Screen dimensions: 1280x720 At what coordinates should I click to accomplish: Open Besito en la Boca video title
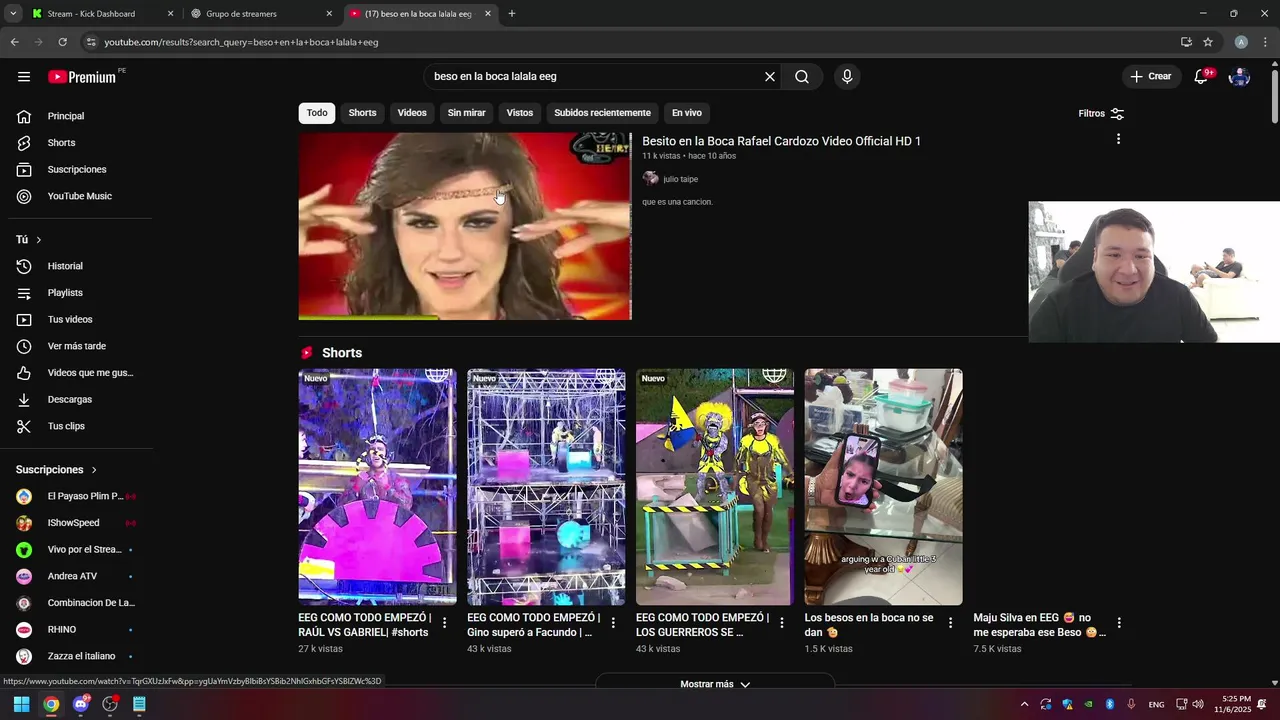(x=781, y=141)
